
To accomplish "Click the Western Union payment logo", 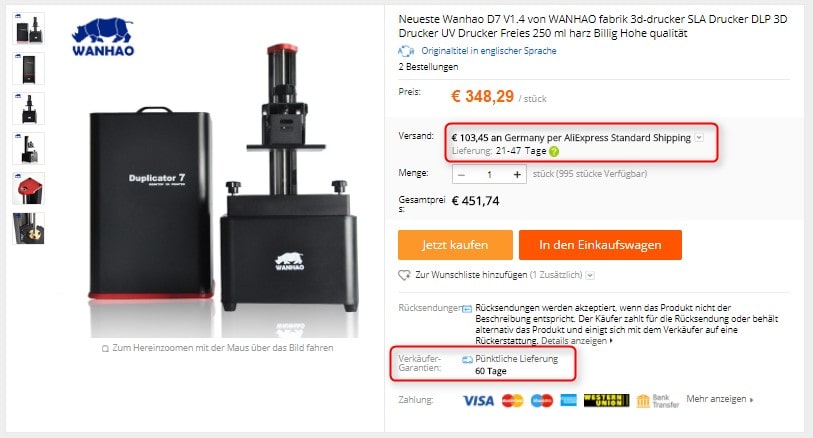I will (x=606, y=400).
